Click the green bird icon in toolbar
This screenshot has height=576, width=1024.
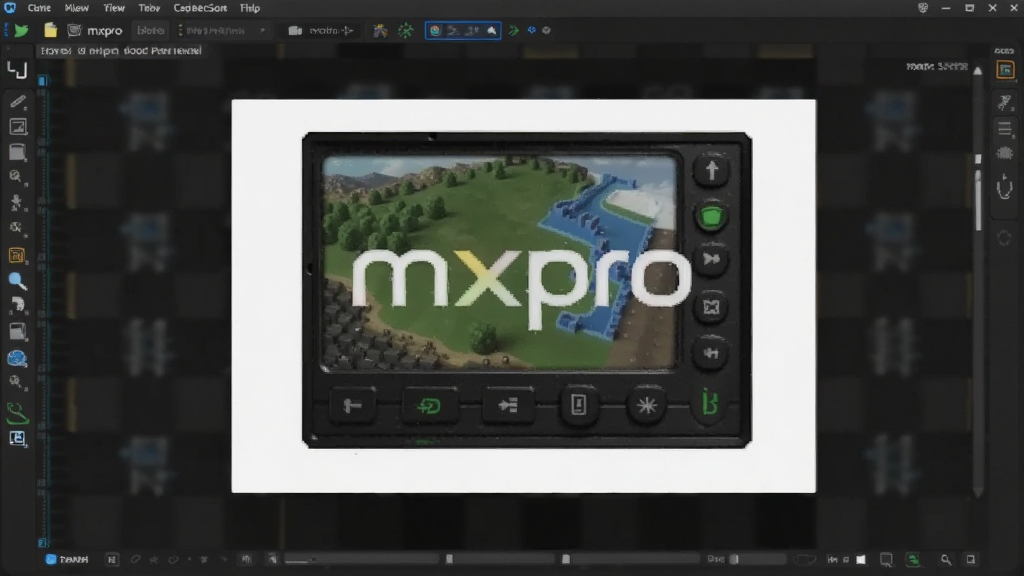(22, 31)
